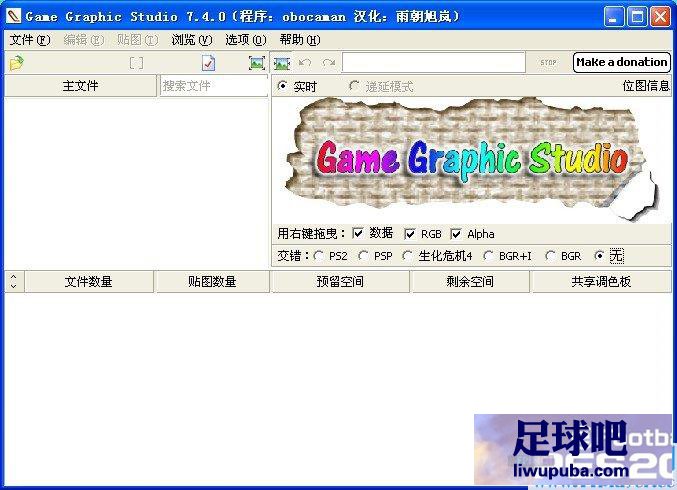Screen dimensions: 677x490
Task: Click the Make a donation button
Action: coord(622,62)
